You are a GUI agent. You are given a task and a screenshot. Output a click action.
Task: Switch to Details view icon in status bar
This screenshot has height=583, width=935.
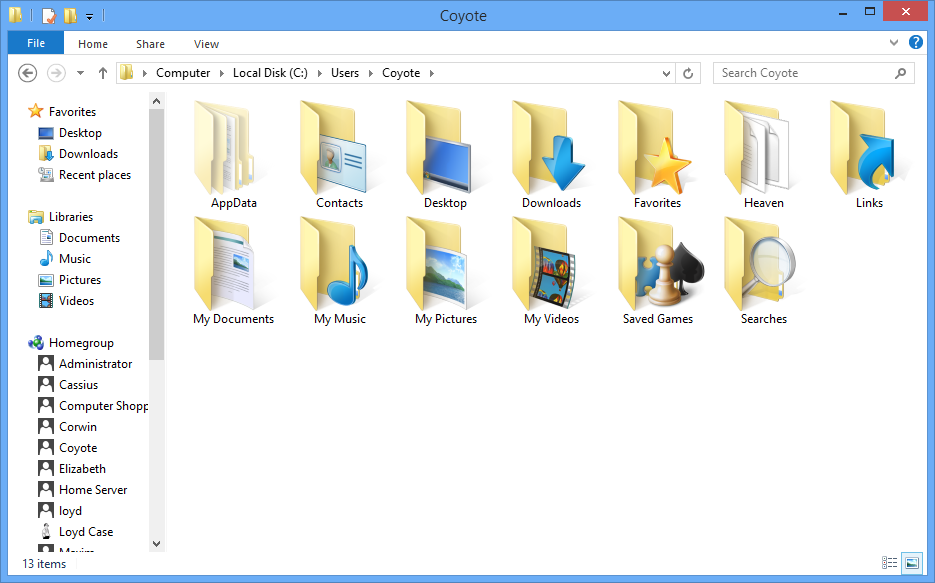[889, 563]
